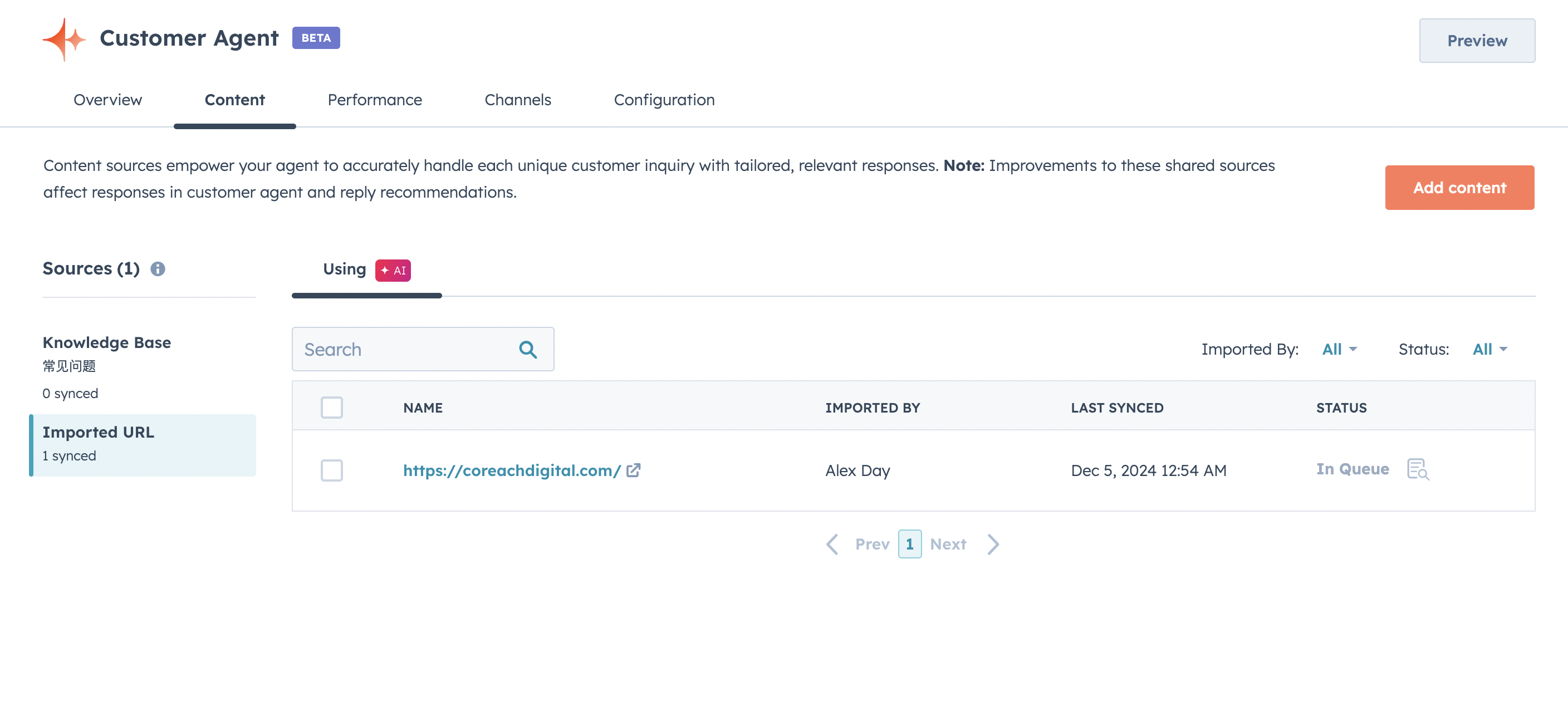Image resolution: width=1568 pixels, height=716 pixels.
Task: Select the Content tab
Action: coord(235,100)
